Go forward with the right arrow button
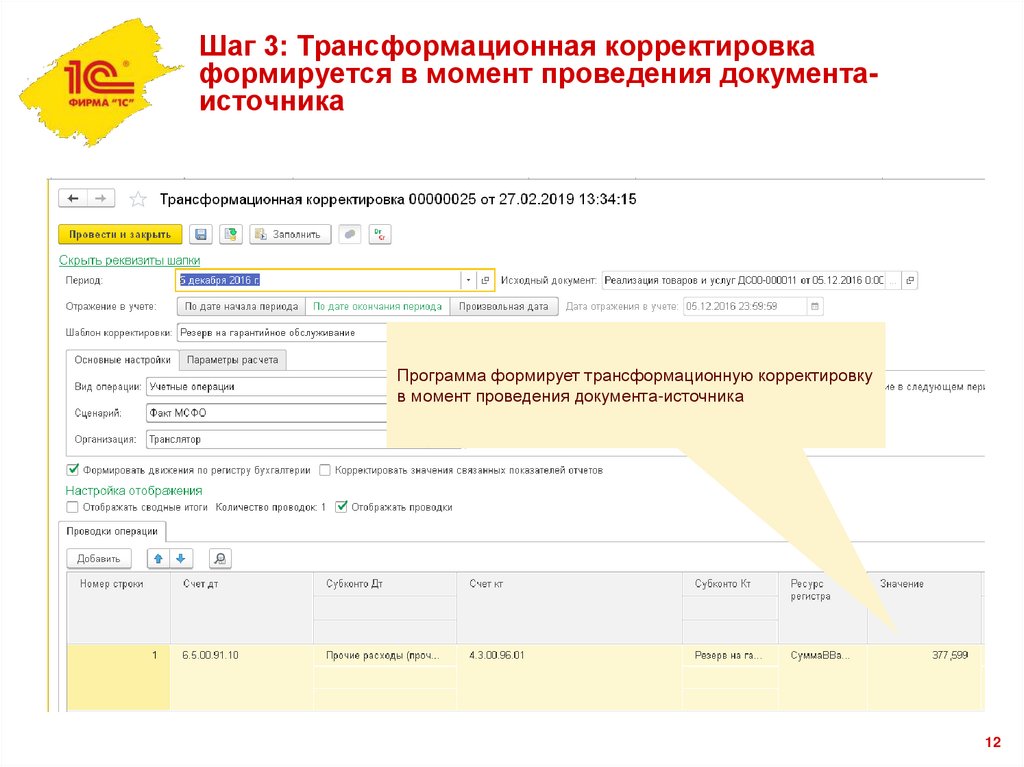This screenshot has width=1024, height=767. point(101,198)
